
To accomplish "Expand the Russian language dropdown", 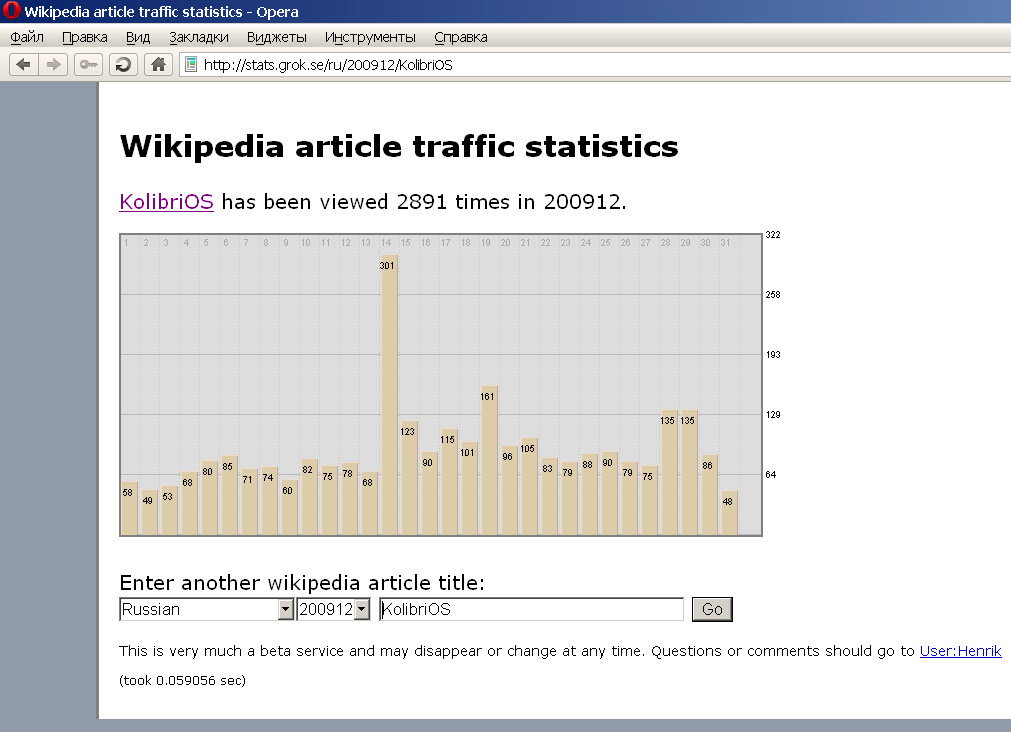I will (x=285, y=609).
